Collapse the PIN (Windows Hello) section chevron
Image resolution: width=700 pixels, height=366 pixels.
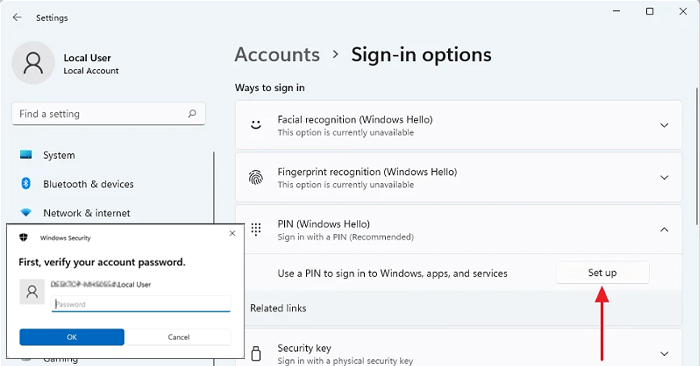tap(664, 229)
